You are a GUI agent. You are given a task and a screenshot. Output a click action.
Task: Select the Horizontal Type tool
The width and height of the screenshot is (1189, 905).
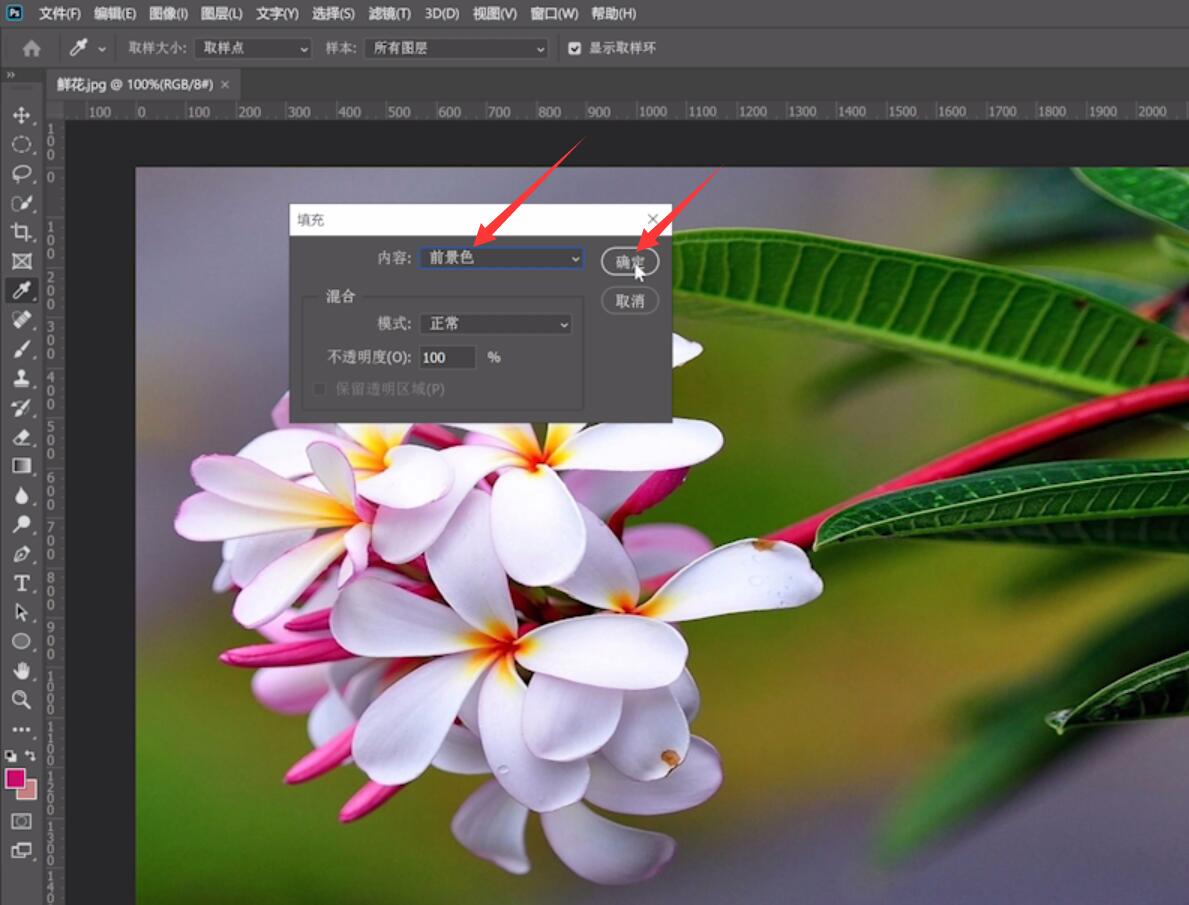tap(21, 583)
